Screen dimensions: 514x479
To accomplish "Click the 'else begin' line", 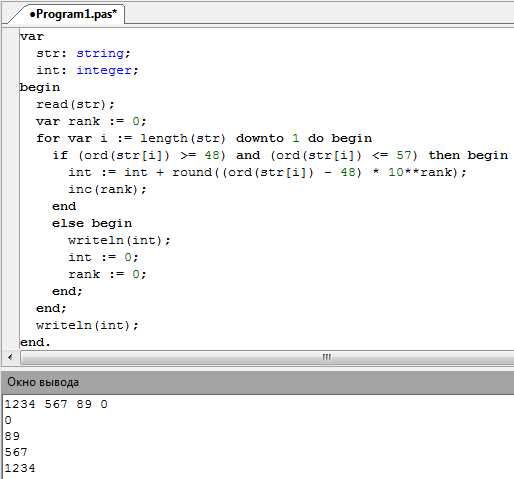I will tap(92, 223).
